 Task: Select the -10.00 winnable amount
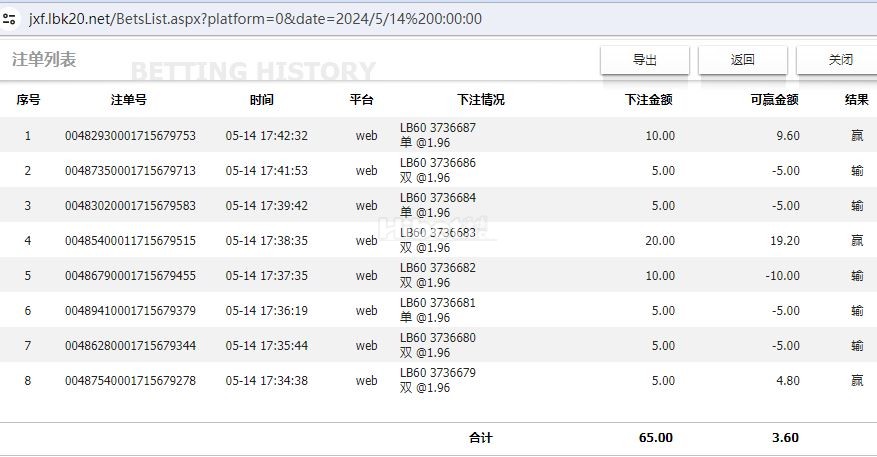pos(782,275)
